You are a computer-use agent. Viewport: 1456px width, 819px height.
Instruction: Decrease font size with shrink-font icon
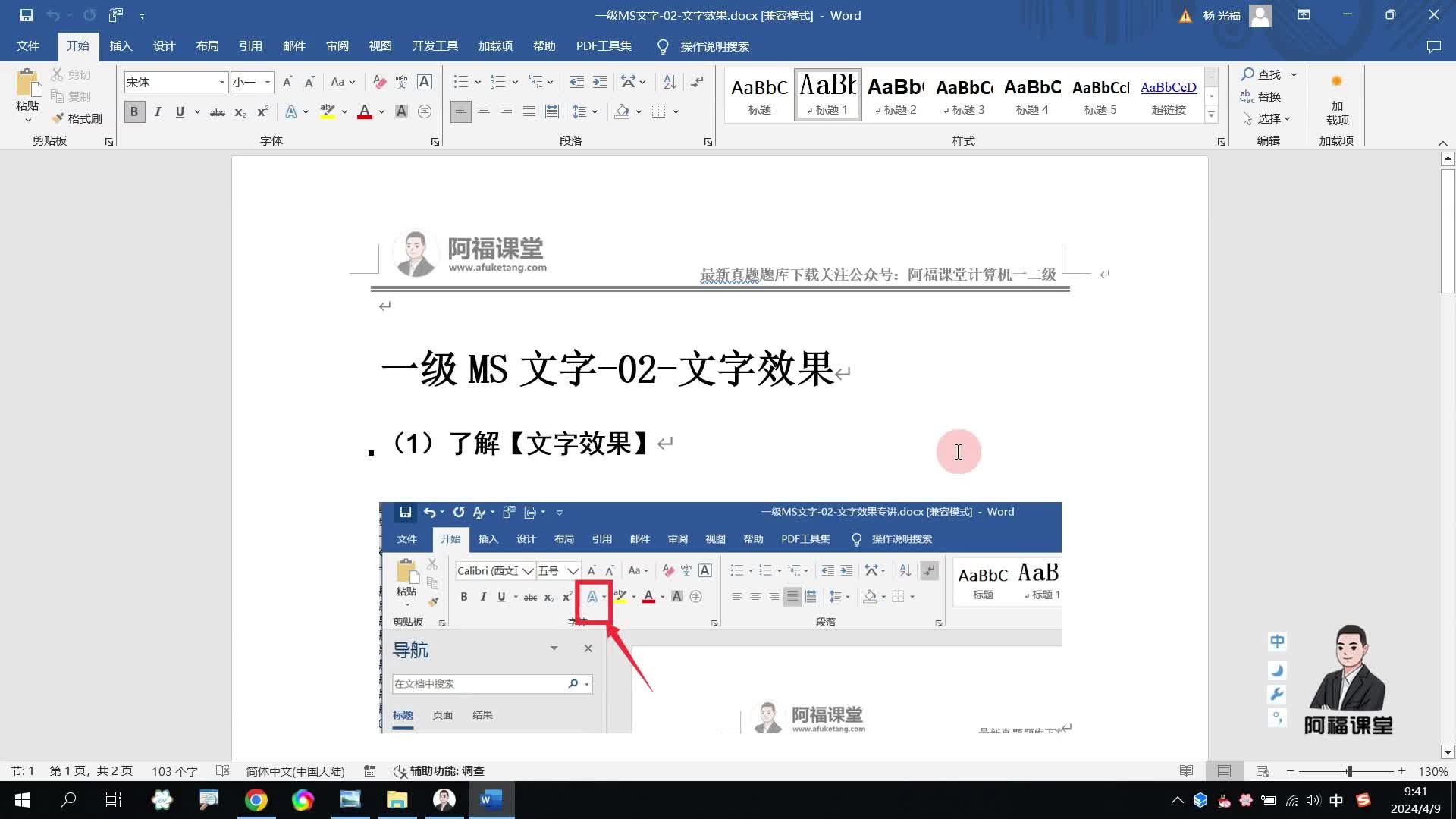click(309, 82)
